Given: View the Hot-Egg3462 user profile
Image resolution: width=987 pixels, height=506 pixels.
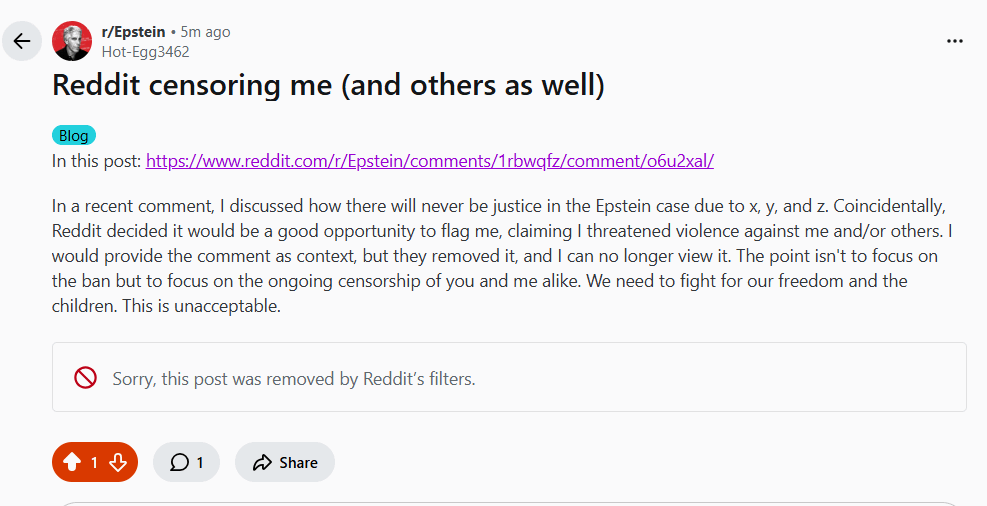Looking at the screenshot, I should (x=145, y=51).
